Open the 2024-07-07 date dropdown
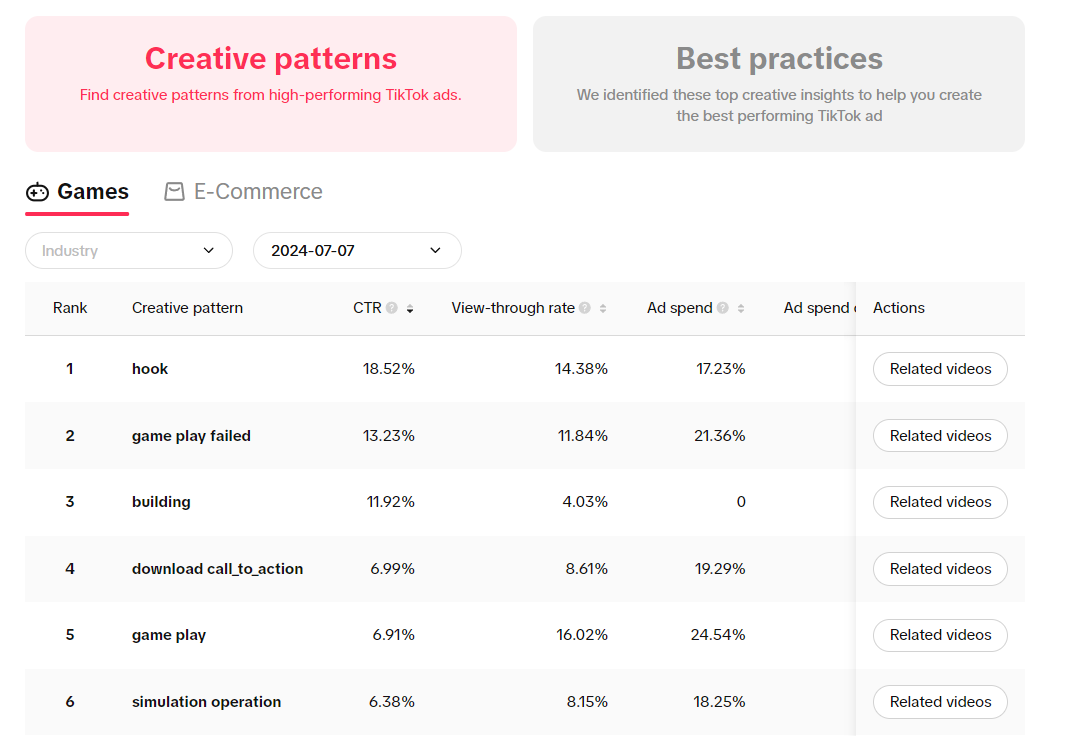1081x736 pixels. tap(357, 251)
